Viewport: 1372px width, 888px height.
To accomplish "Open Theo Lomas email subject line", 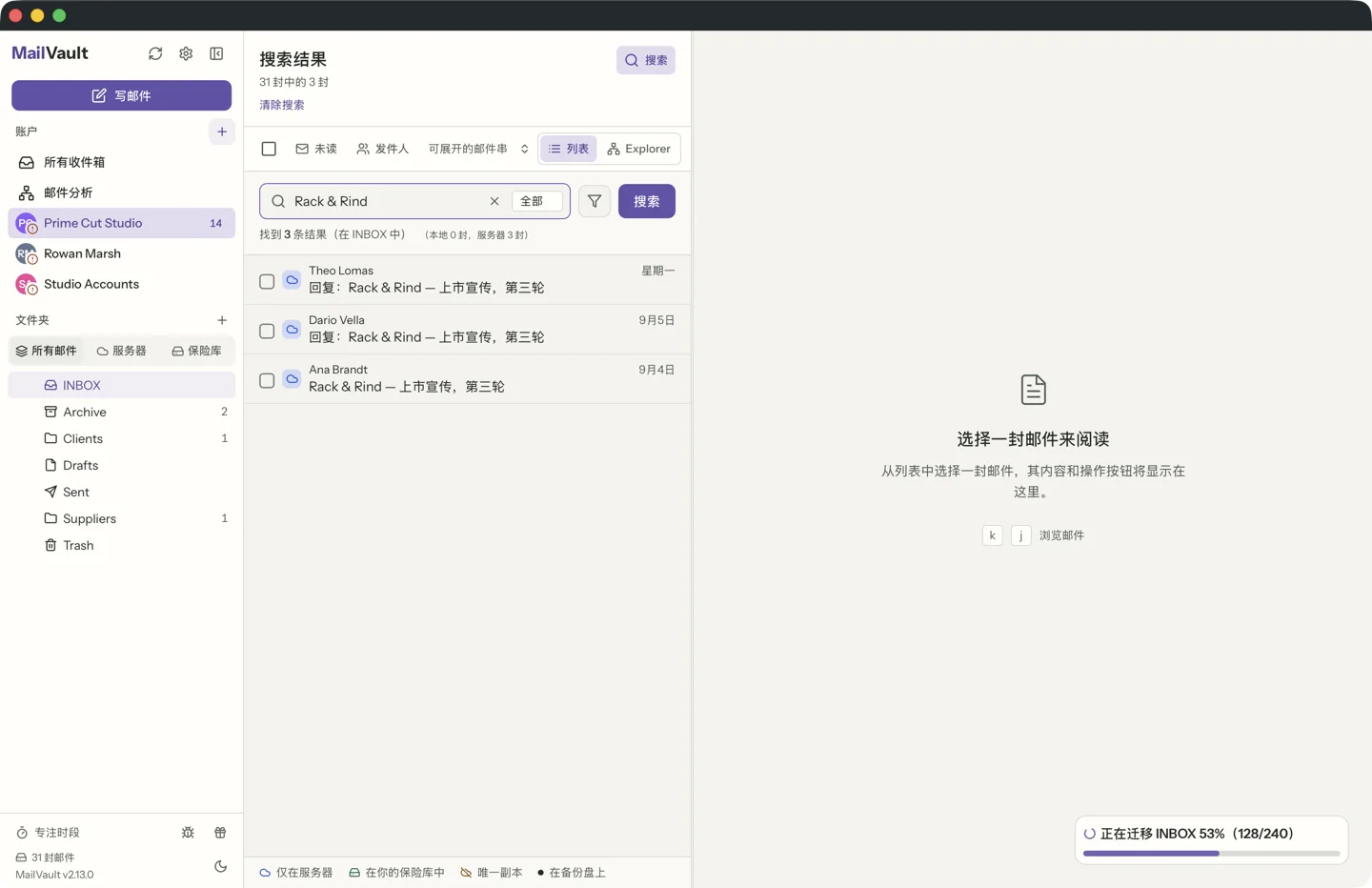I will pyautogui.click(x=427, y=288).
